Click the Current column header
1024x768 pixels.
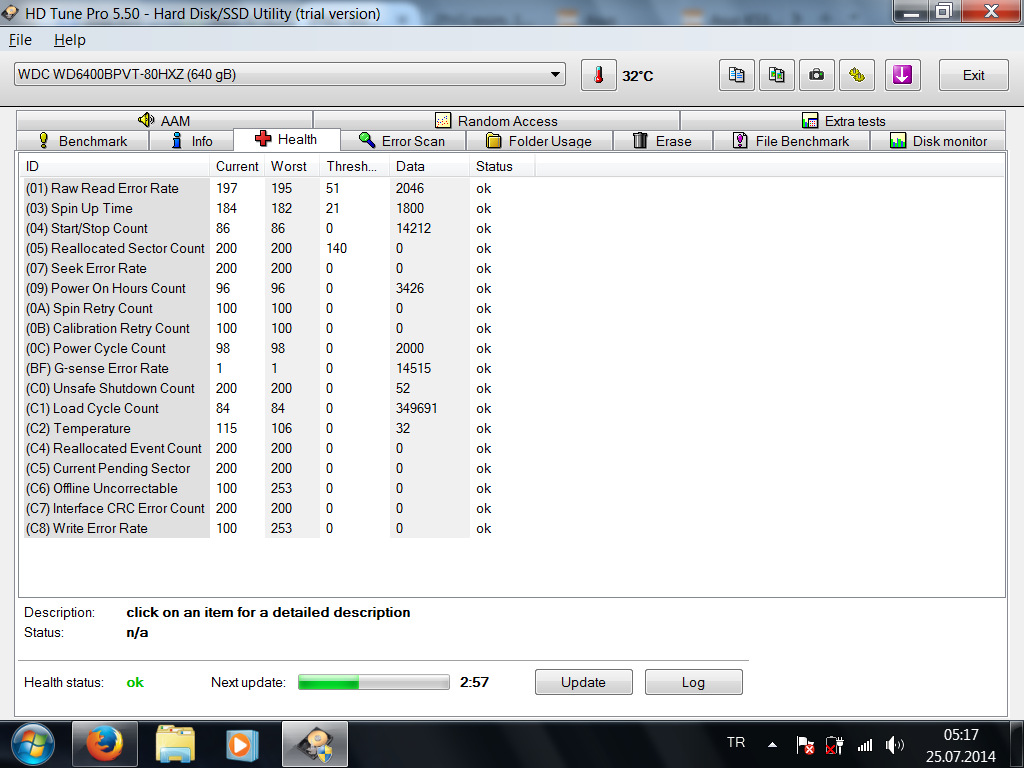tap(237, 167)
